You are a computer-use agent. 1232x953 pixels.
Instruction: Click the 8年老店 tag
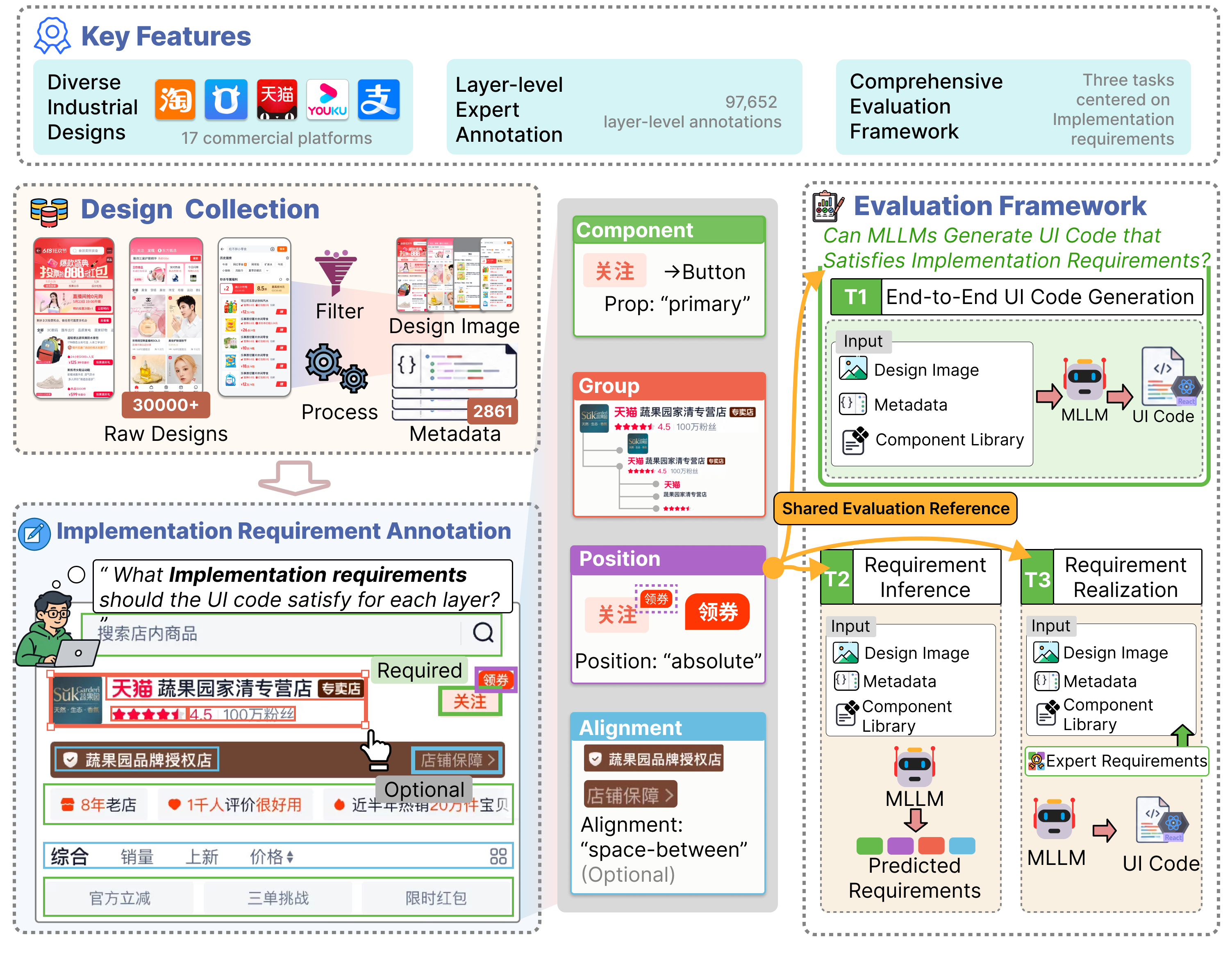click(x=99, y=805)
